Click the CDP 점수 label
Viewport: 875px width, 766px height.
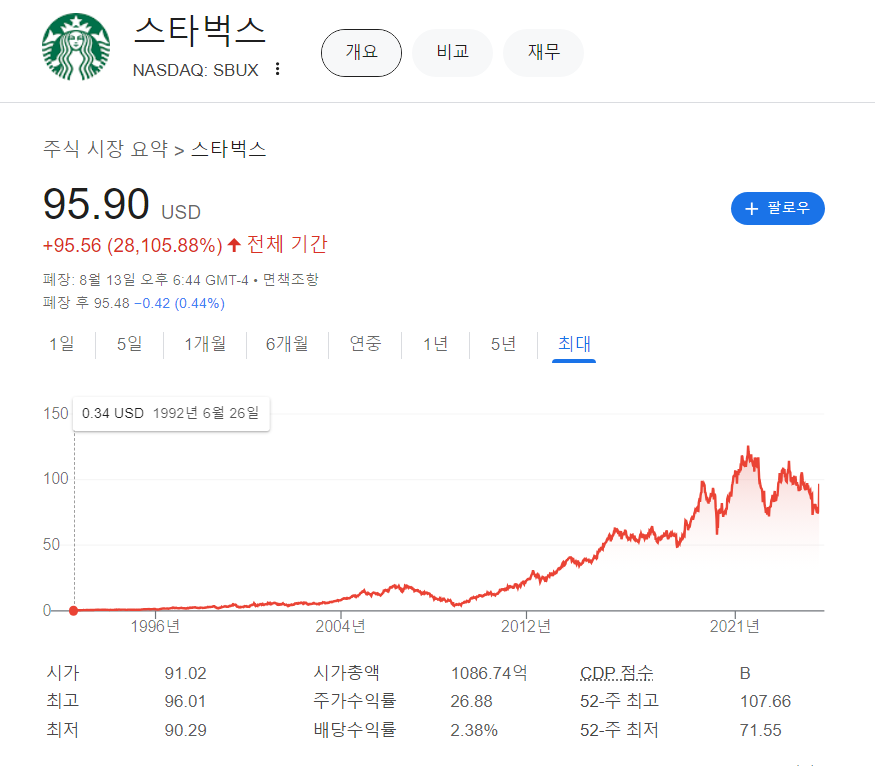617,673
